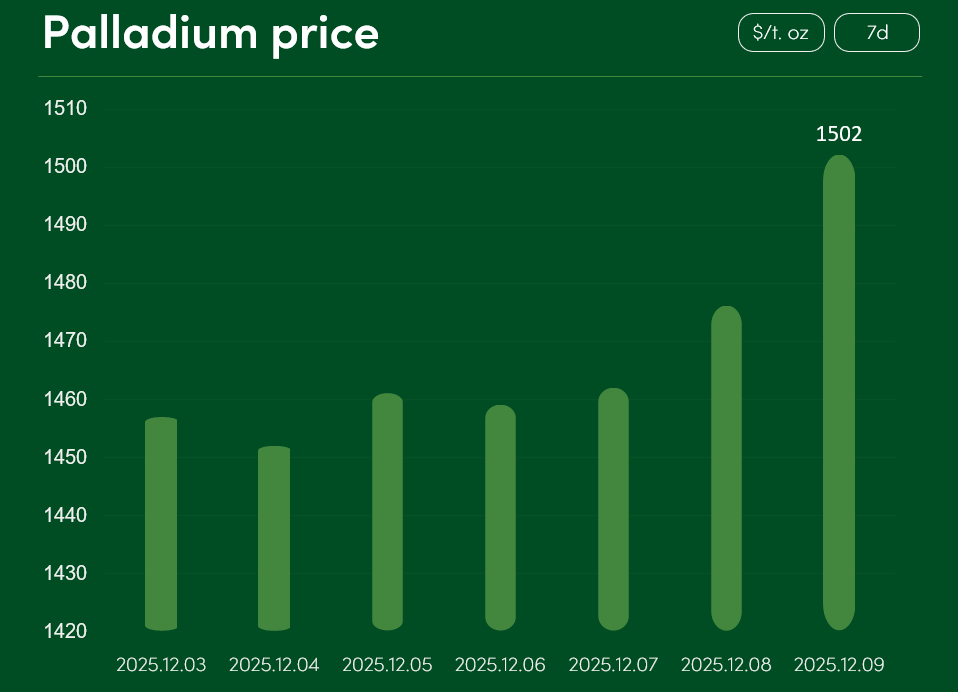Click the 1510 y-axis value
Image resolution: width=958 pixels, height=692 pixels.
tap(66, 108)
